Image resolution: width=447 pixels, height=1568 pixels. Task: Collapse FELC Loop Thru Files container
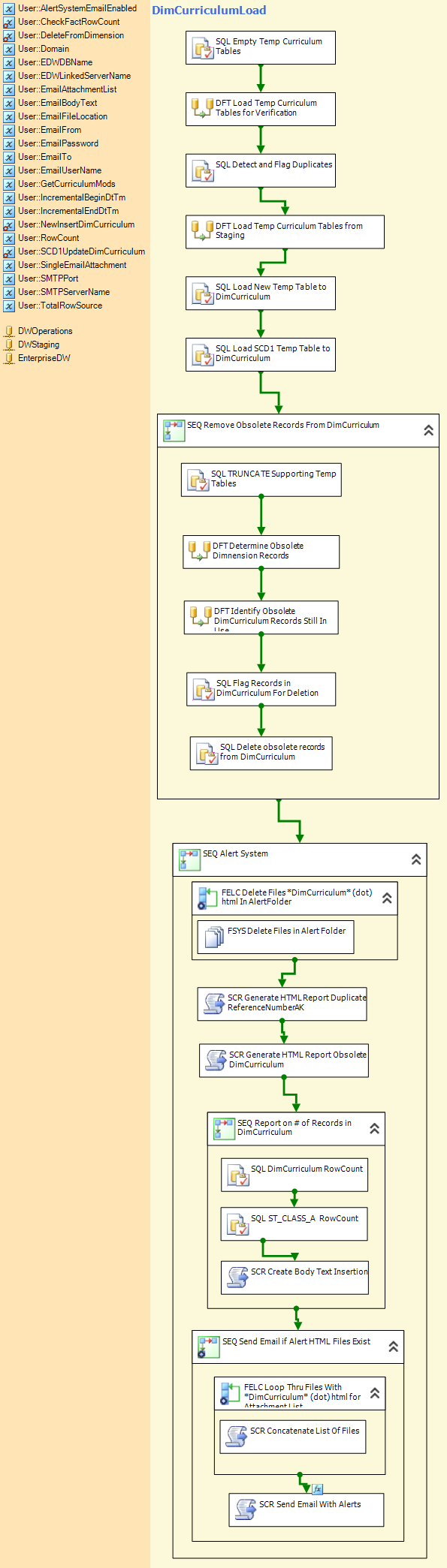375,1393
